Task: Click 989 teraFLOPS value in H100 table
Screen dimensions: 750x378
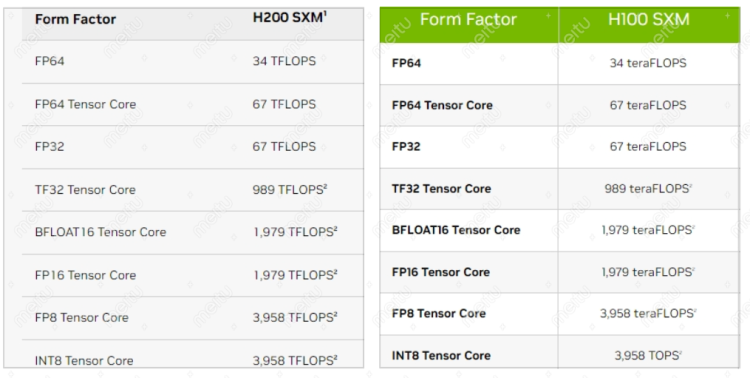Action: tap(648, 189)
